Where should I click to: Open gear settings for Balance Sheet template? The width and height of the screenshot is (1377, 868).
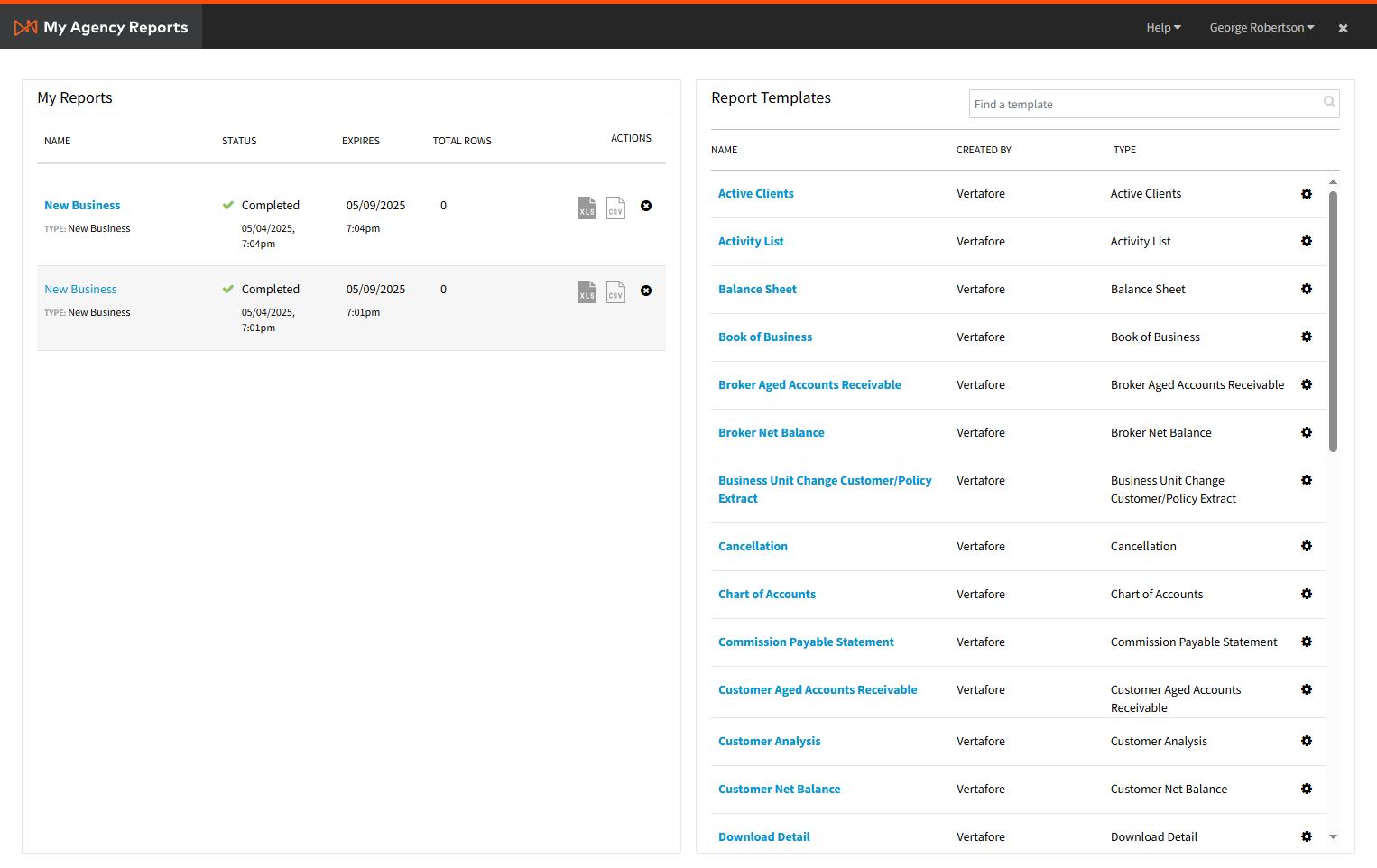[x=1307, y=289]
